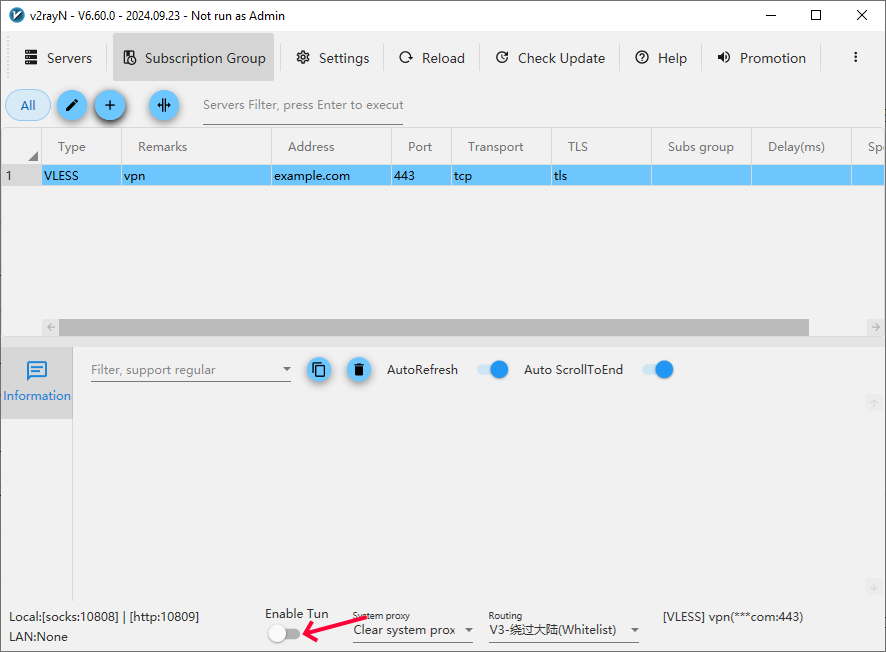Screen dimensions: 886x652
Task: Click the auto column width icon
Action: point(164,105)
